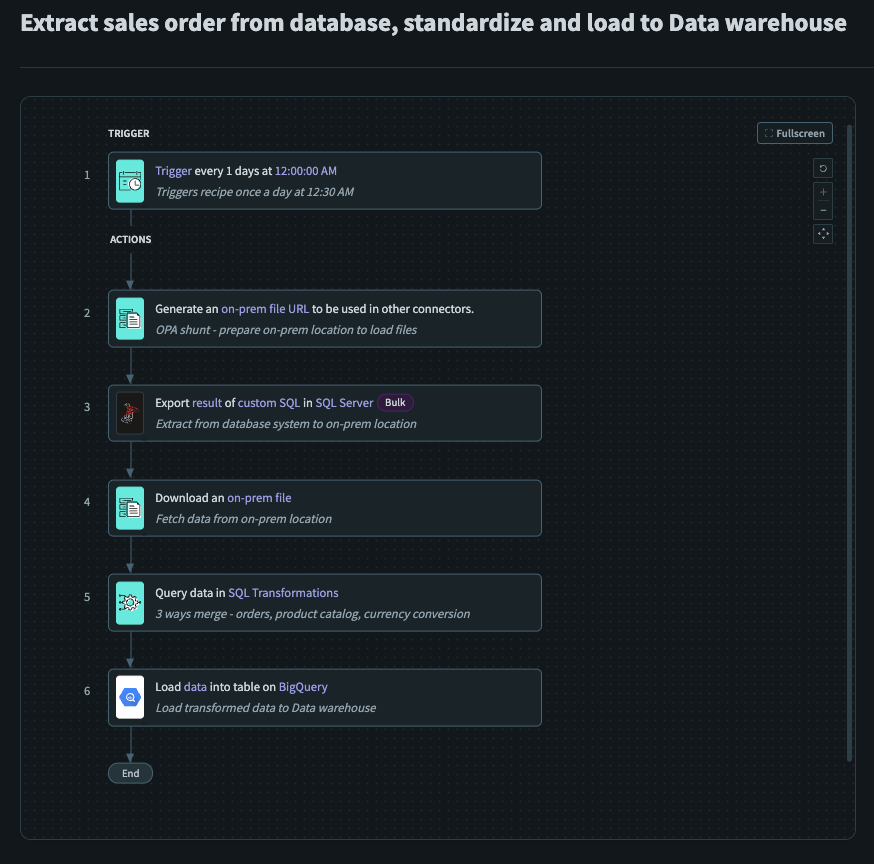Click the End node of the recipe
This screenshot has height=864, width=874.
click(x=130, y=773)
